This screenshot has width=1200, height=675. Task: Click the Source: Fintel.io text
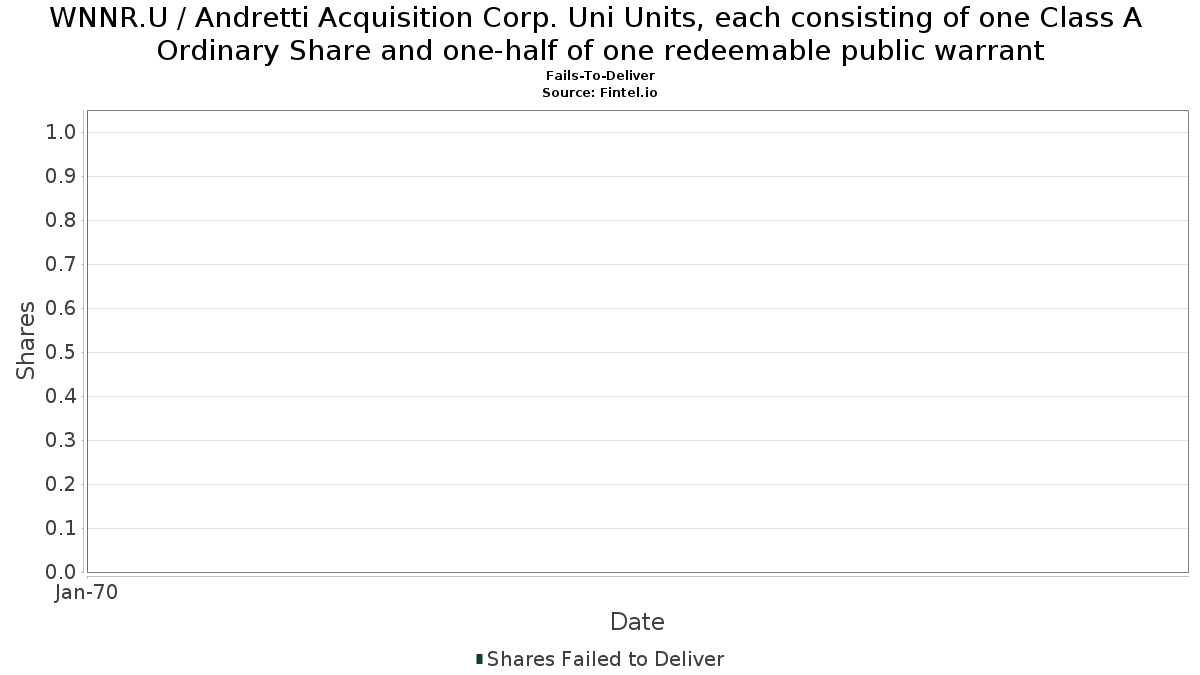tap(600, 92)
